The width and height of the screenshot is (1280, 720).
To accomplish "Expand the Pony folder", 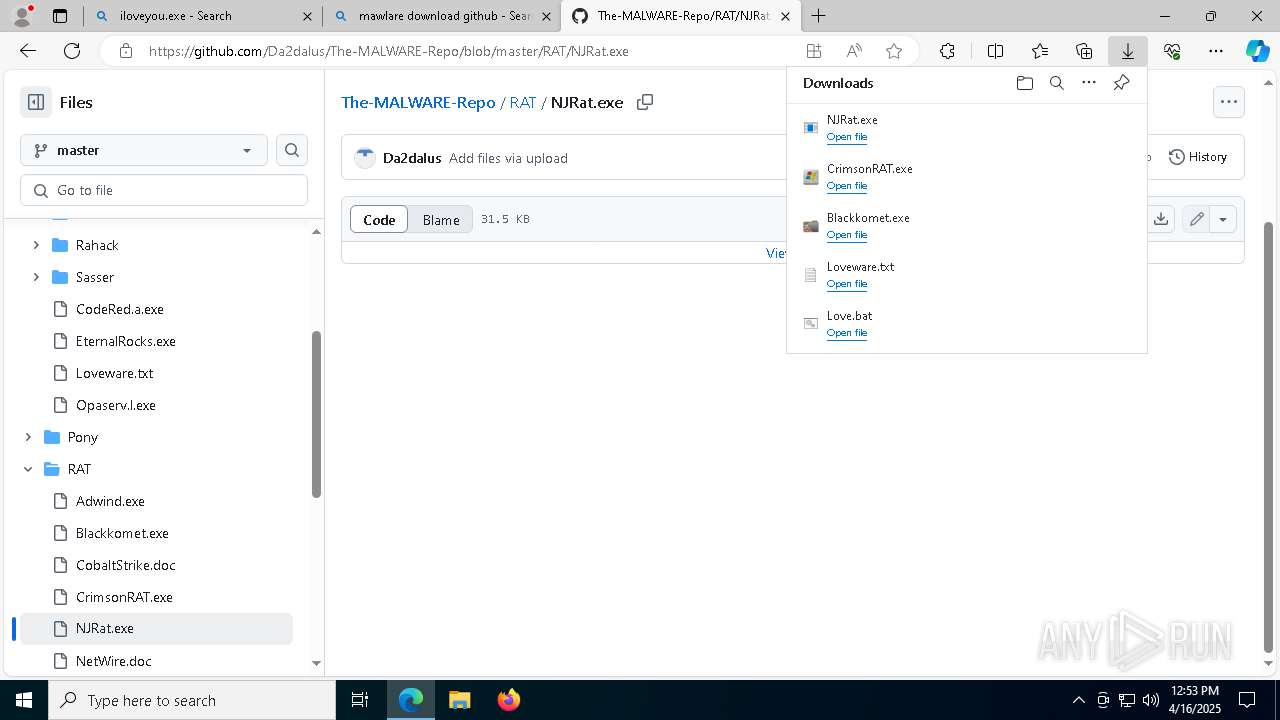I will point(28,437).
